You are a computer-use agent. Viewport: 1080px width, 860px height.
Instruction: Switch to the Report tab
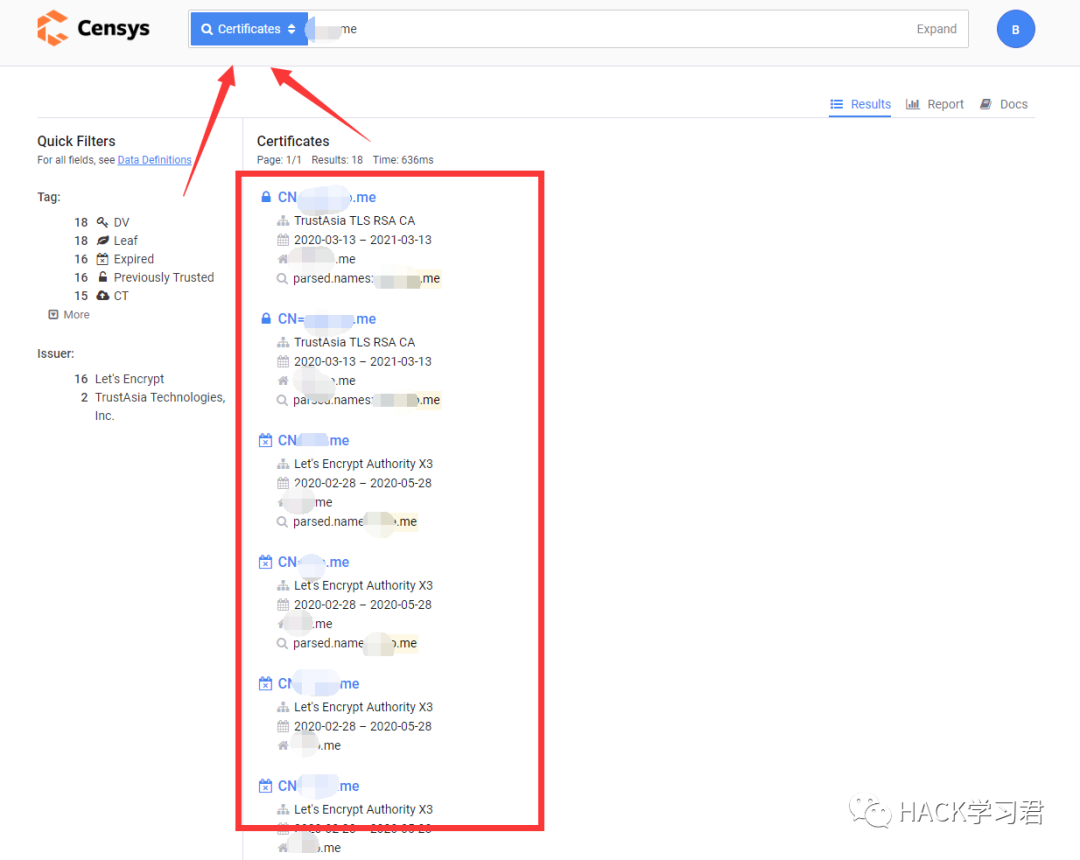coord(935,104)
